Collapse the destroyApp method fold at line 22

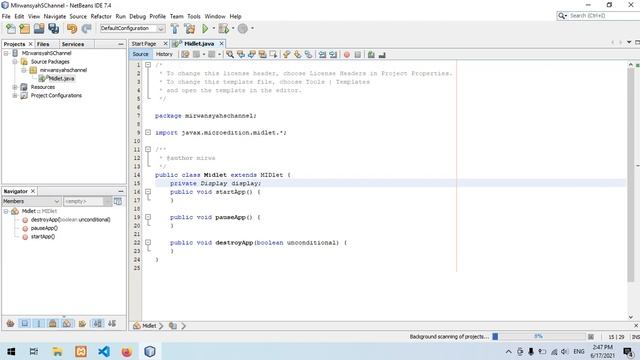point(148,242)
